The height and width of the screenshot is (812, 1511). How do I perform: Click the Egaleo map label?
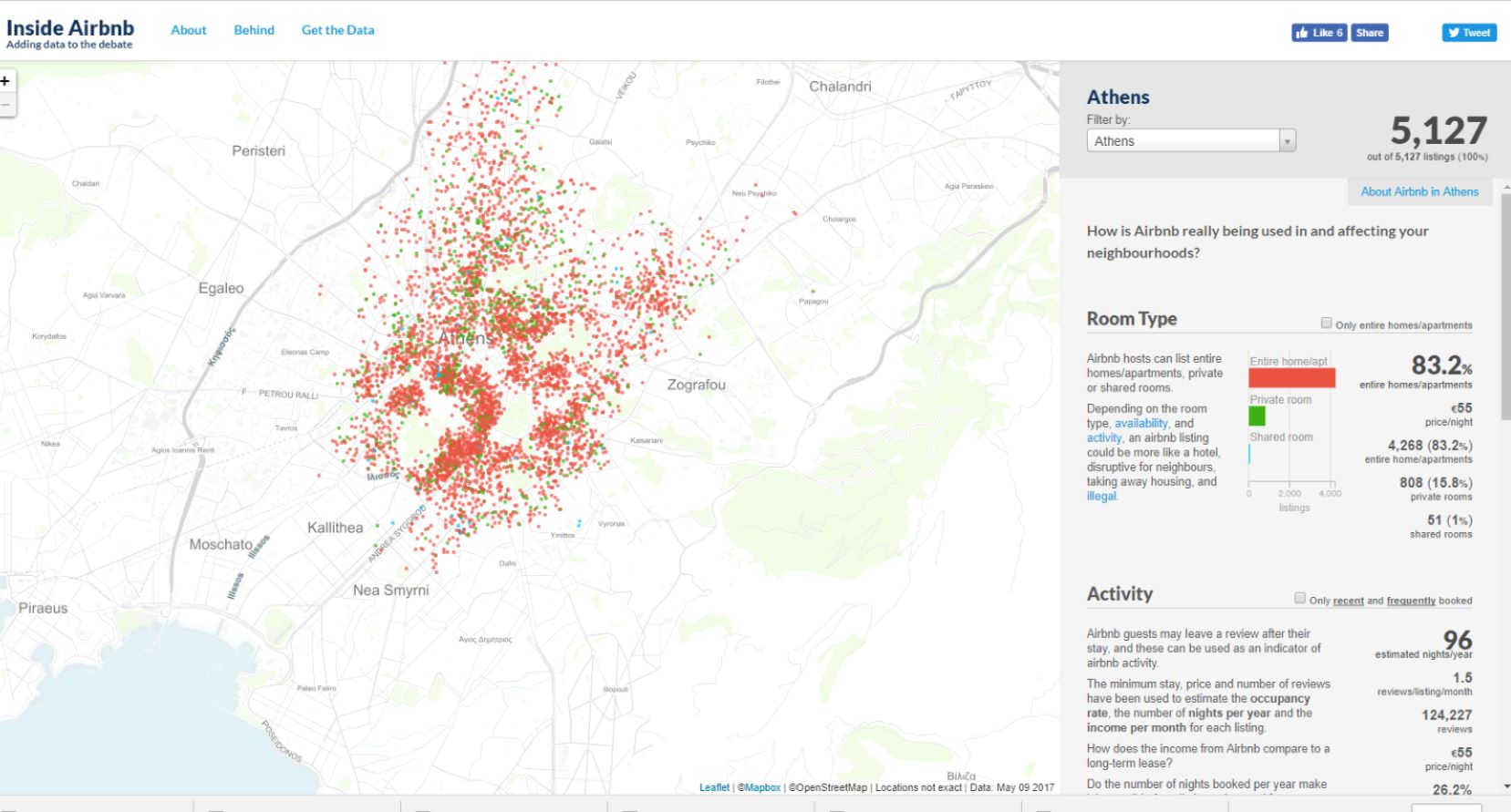221,288
